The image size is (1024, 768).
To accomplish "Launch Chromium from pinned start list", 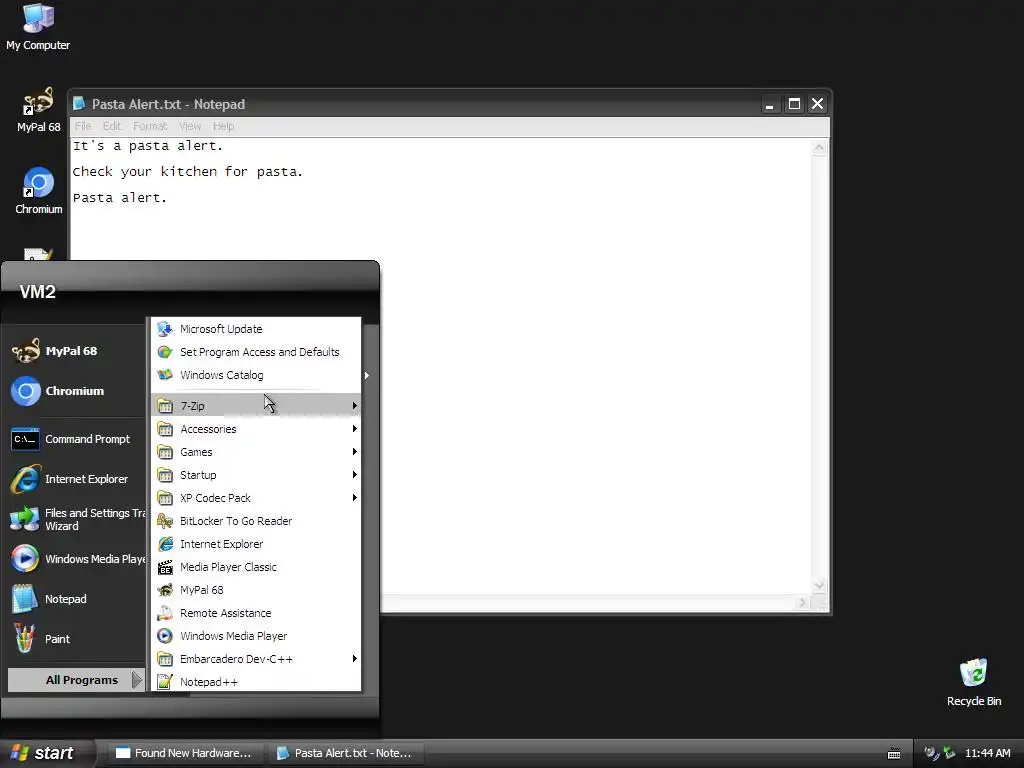I will click(73, 391).
